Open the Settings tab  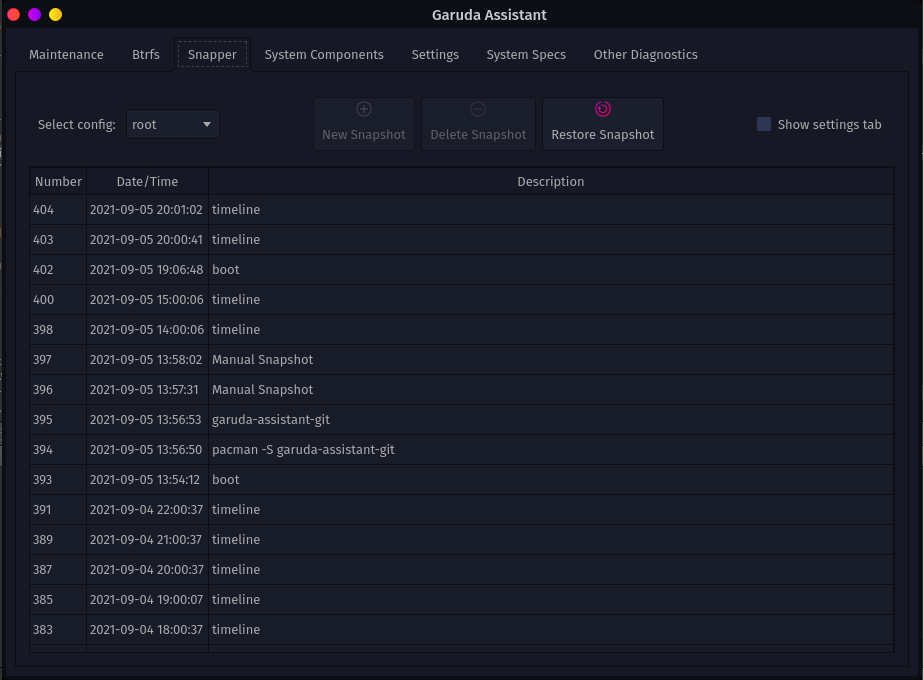pyautogui.click(x=435, y=55)
